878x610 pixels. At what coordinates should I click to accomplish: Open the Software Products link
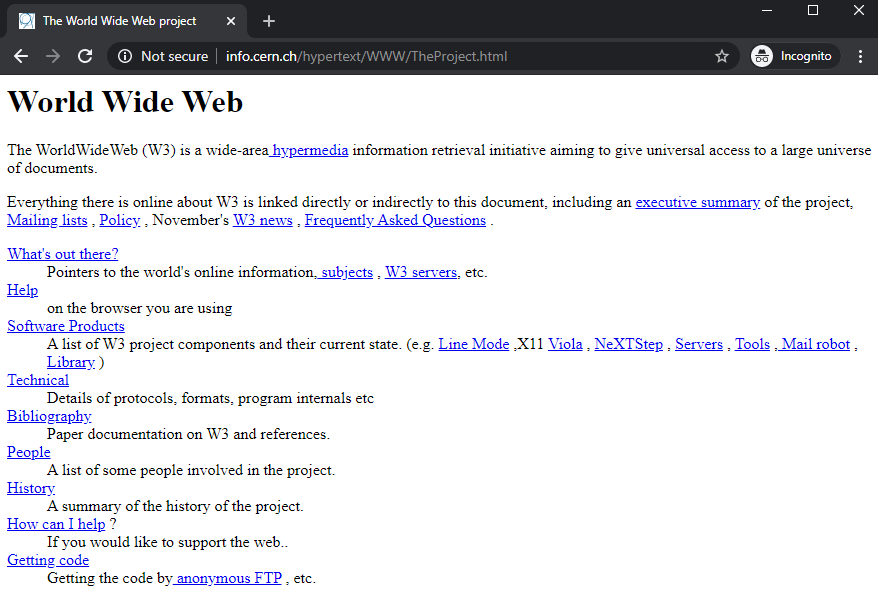[66, 326]
